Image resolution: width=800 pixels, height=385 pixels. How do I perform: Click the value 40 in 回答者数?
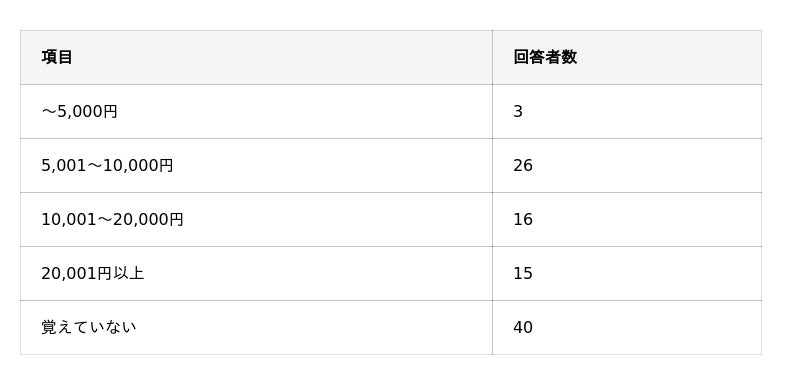523,327
